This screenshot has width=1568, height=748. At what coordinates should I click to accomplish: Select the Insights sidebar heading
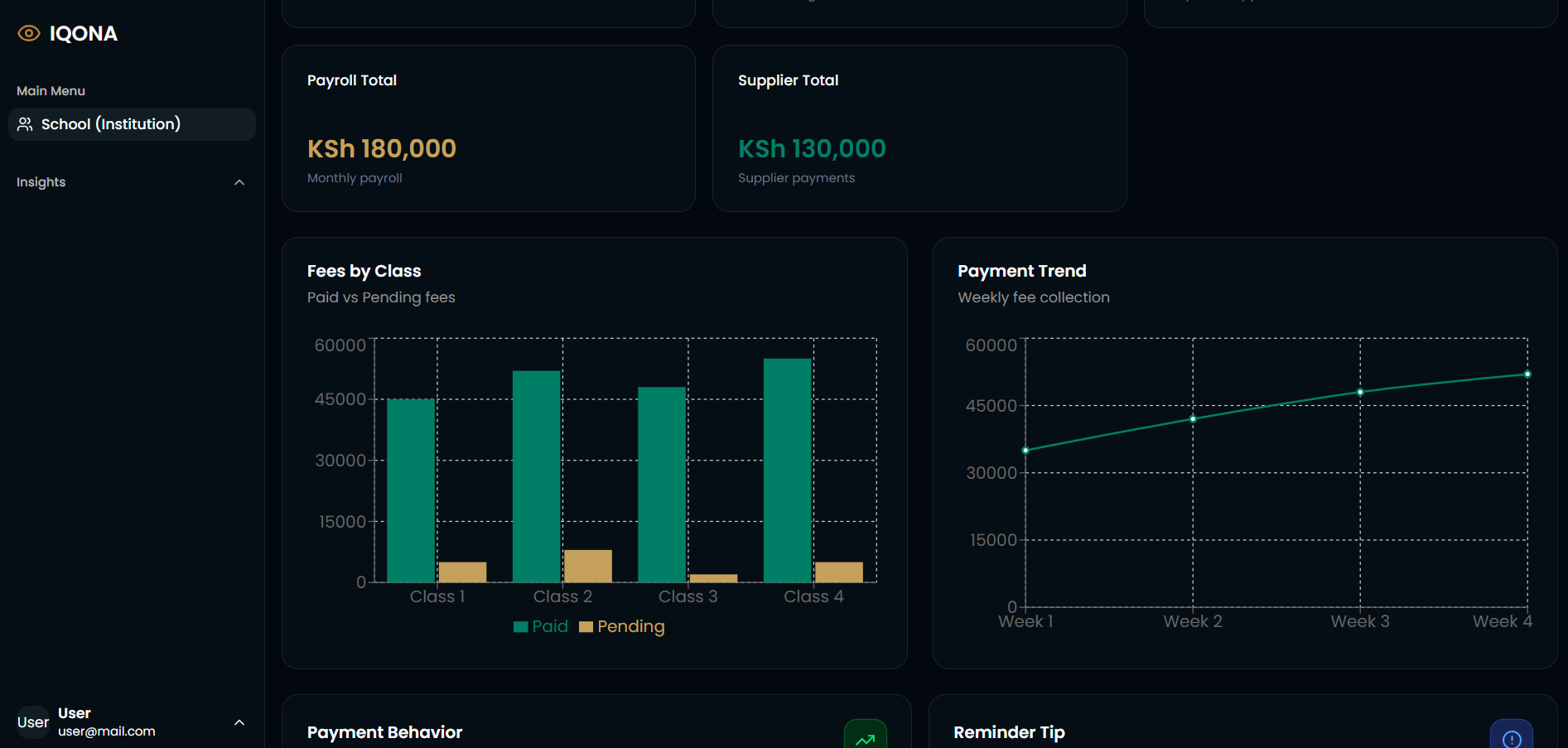[41, 182]
